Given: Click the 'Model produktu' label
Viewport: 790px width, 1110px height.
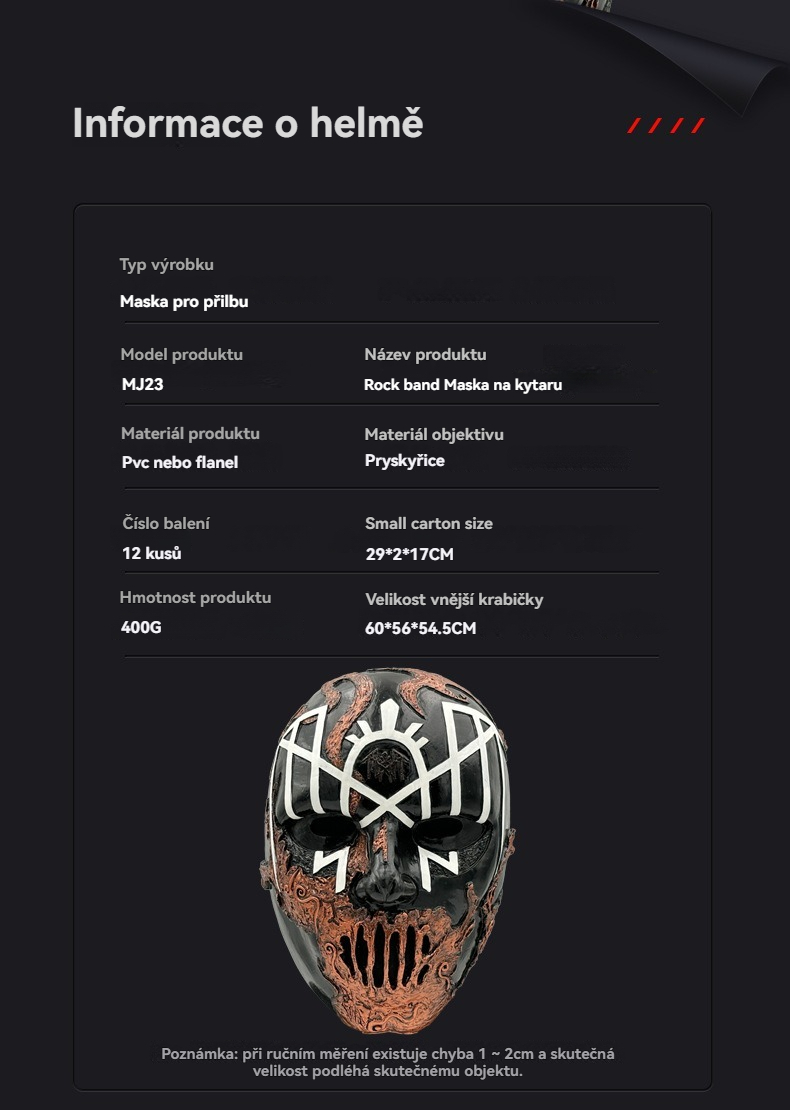Looking at the screenshot, I should (182, 354).
